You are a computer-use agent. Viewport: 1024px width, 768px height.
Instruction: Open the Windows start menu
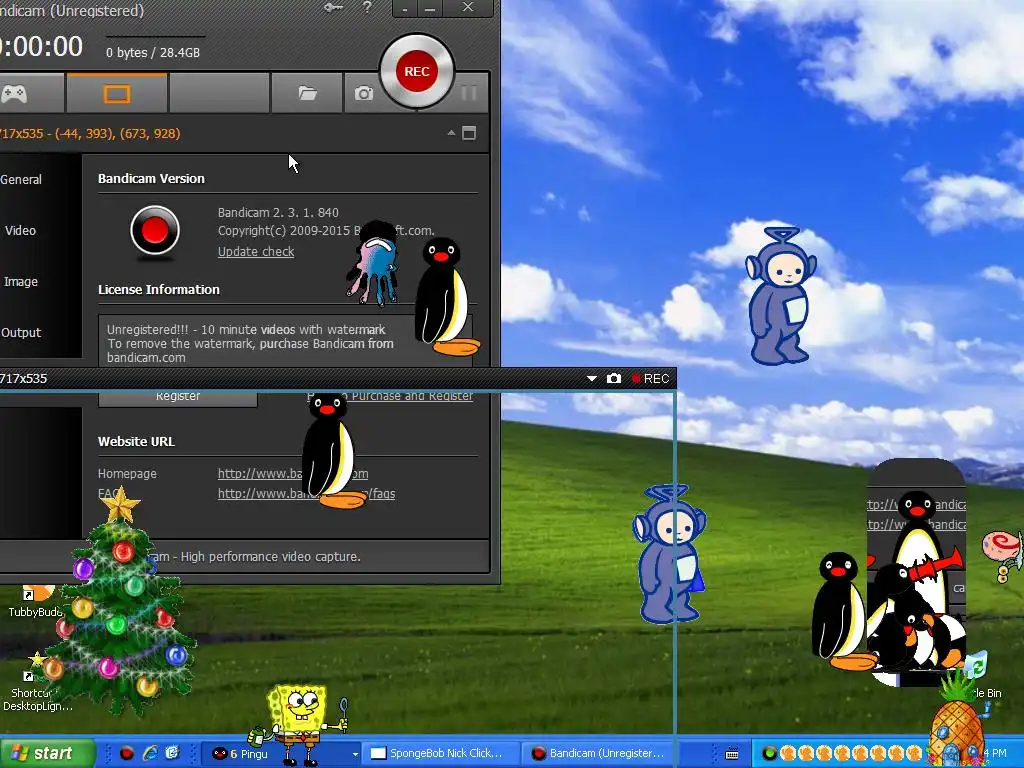(x=47, y=753)
